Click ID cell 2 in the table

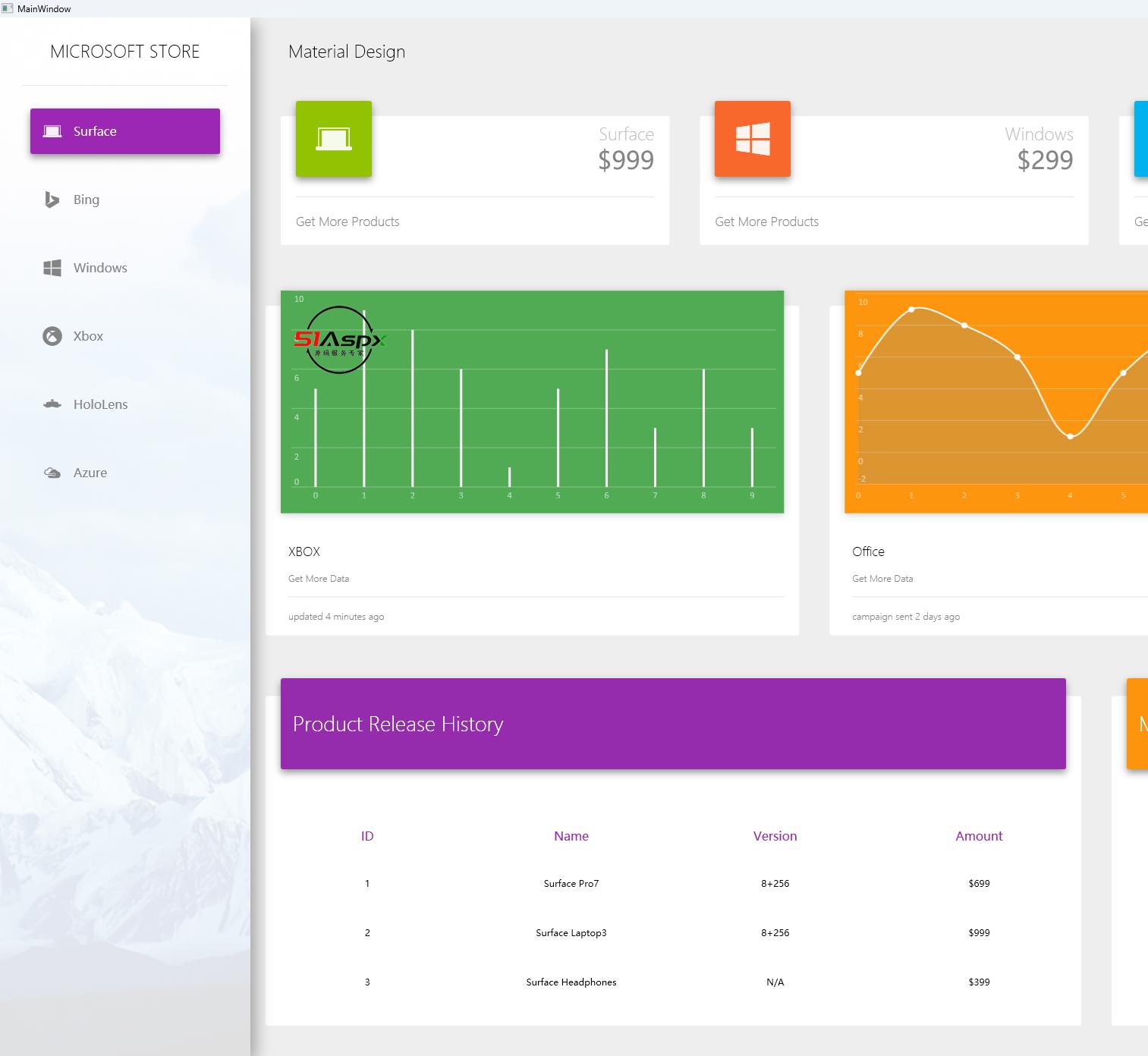(x=367, y=933)
